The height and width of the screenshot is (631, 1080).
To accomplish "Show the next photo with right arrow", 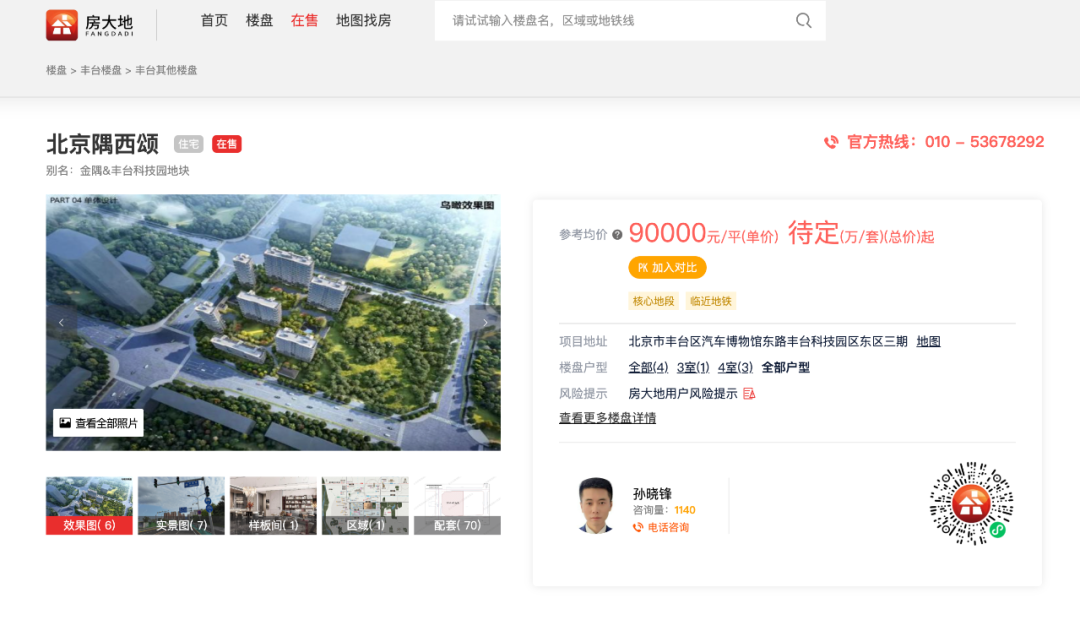I will click(486, 322).
